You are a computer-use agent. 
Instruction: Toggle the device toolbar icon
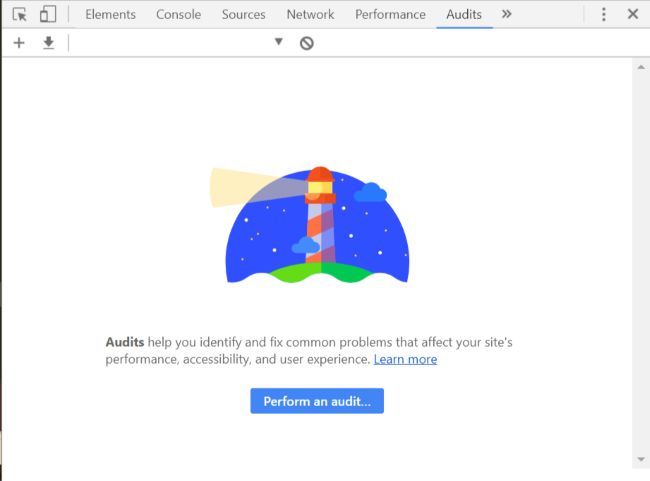click(48, 14)
